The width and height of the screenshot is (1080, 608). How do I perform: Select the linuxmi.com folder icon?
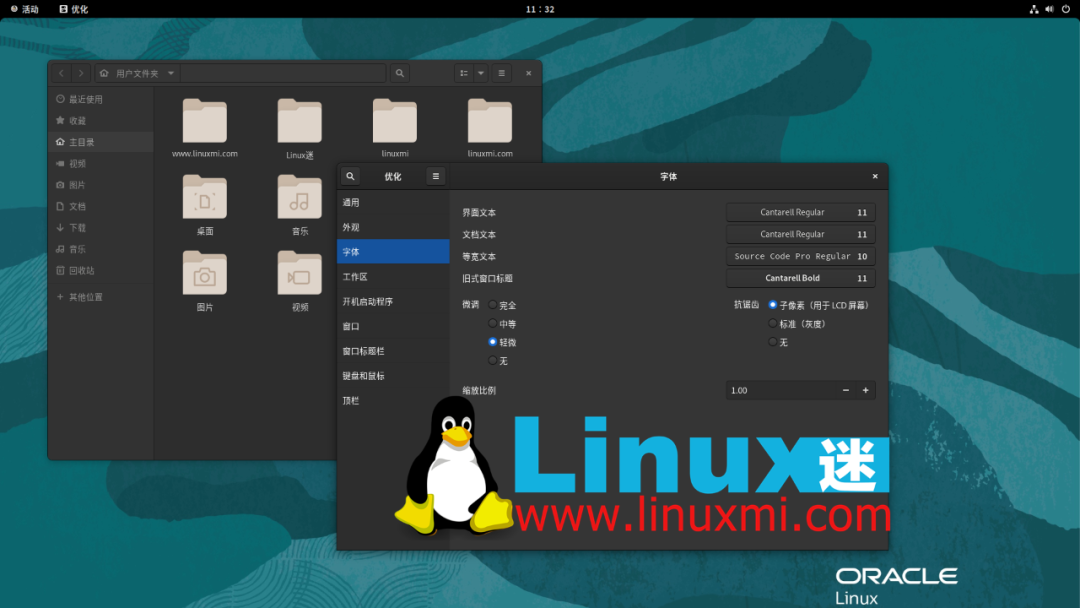pos(490,121)
